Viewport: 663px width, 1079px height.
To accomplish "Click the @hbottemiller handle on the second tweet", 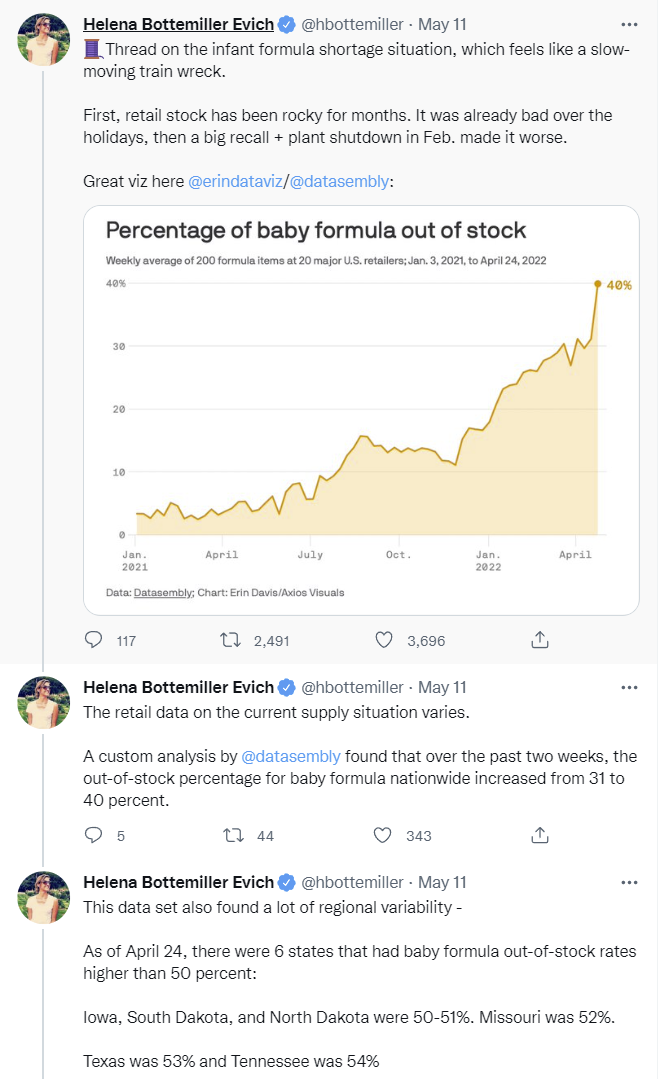I will [352, 687].
